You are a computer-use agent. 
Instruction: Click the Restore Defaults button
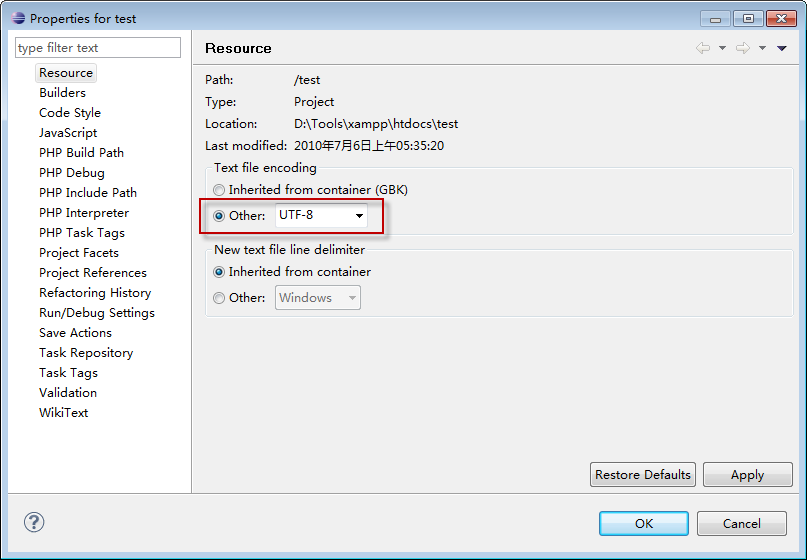coord(642,475)
